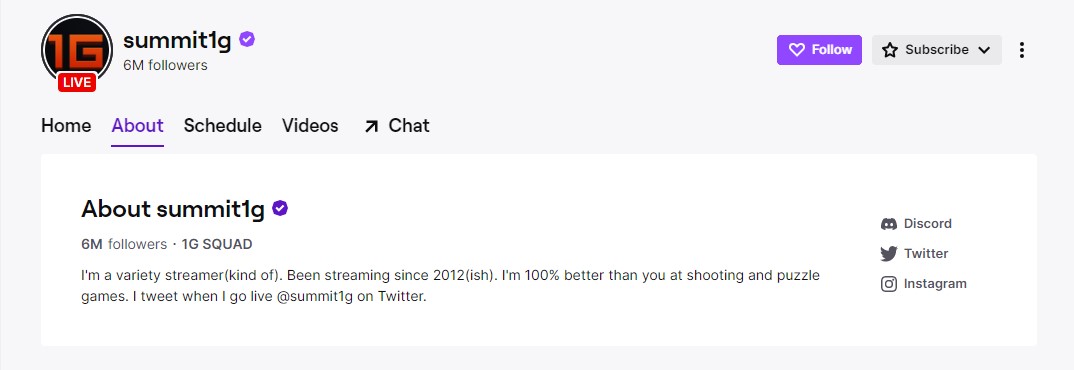Open the Schedule tab
Screen dimensions: 1074x370
(x=223, y=126)
